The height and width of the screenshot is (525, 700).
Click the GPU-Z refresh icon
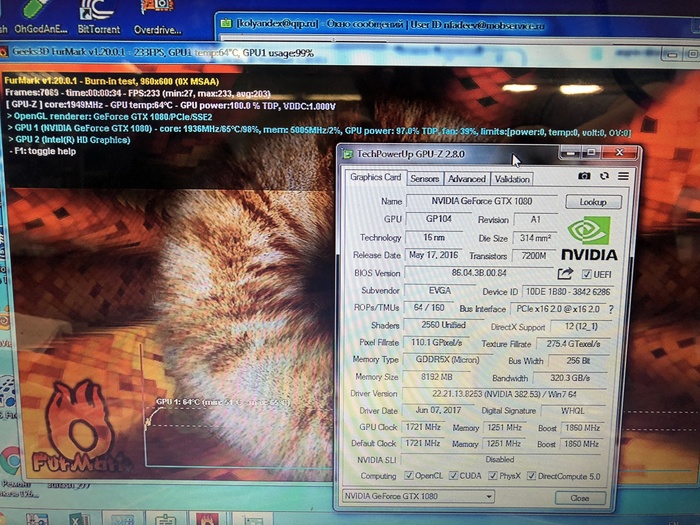tap(604, 176)
